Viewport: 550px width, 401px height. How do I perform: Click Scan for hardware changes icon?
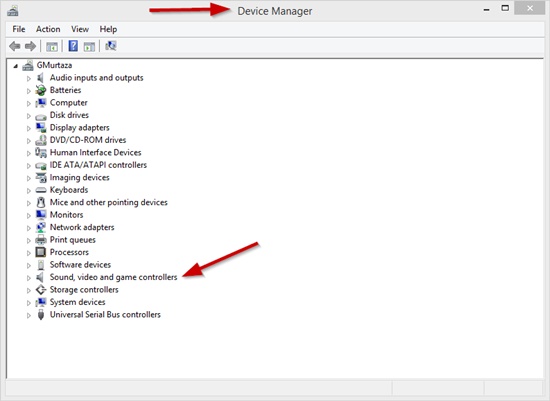pyautogui.click(x=110, y=46)
